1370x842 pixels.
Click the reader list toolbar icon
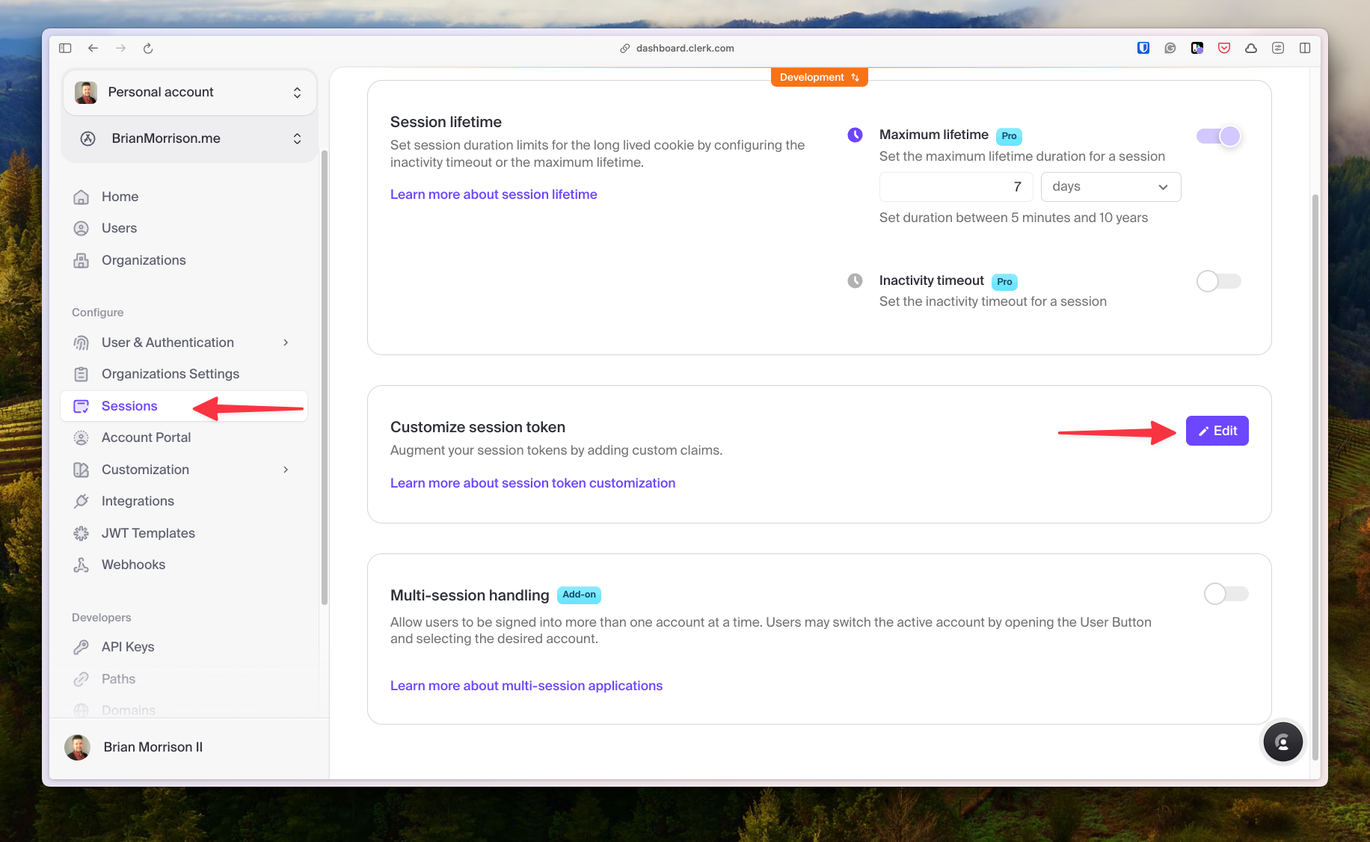(1278, 48)
